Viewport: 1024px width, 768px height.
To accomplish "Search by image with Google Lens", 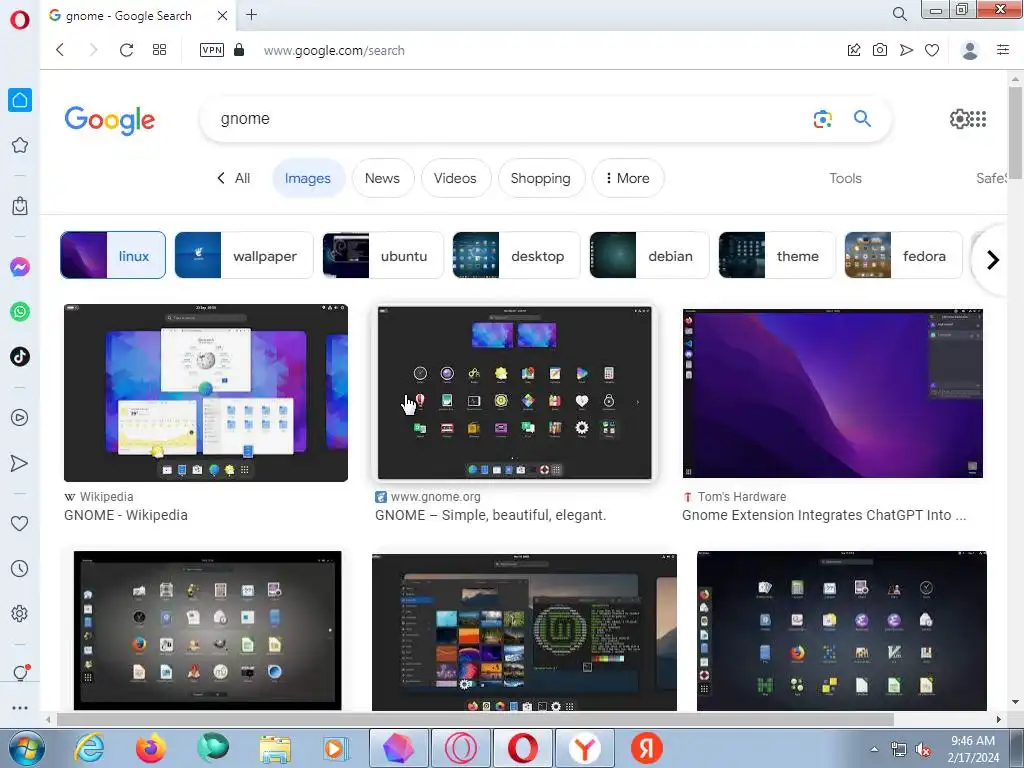I will pos(823,119).
